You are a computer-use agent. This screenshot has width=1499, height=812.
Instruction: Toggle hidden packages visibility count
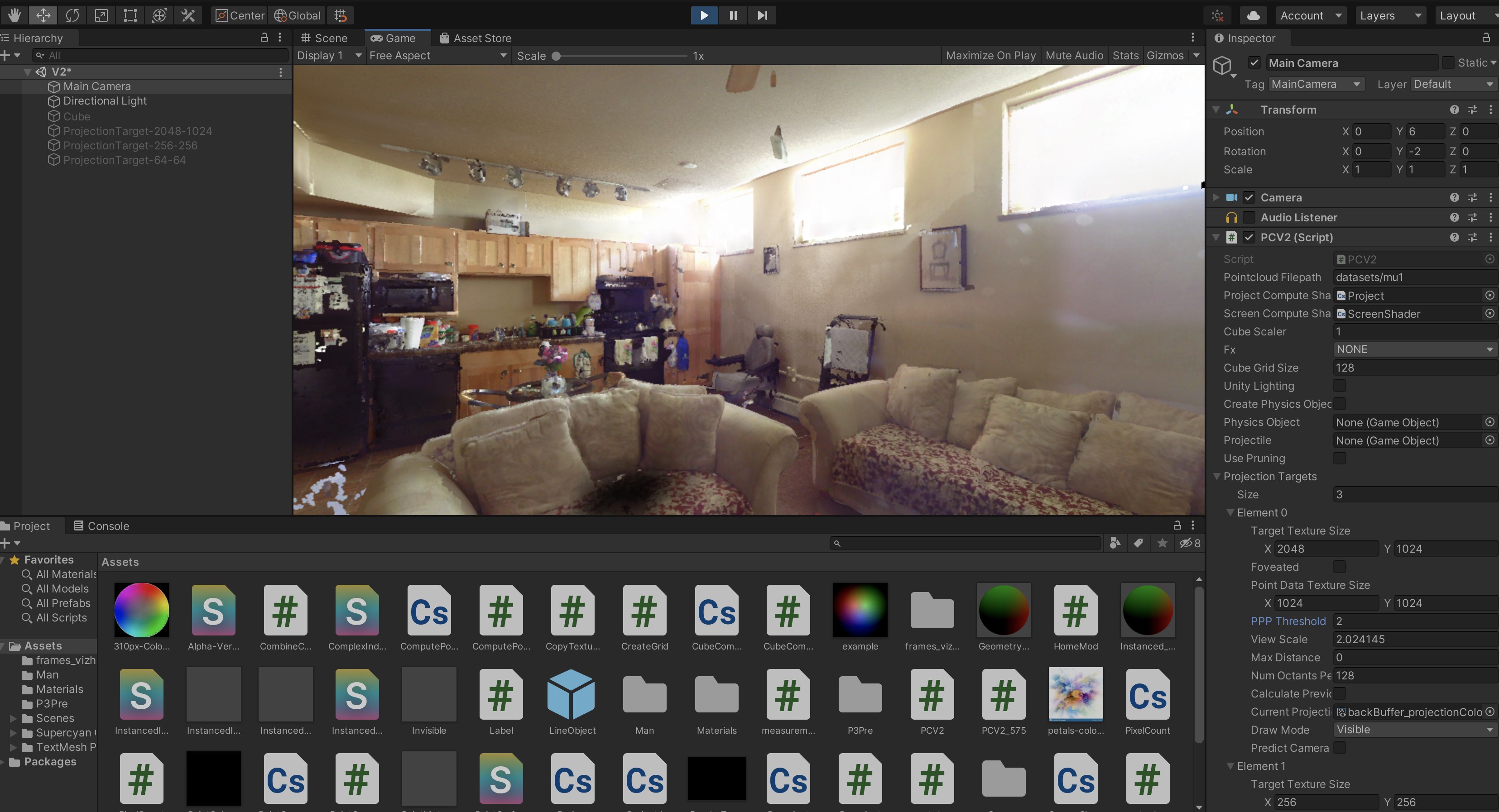click(x=1190, y=543)
